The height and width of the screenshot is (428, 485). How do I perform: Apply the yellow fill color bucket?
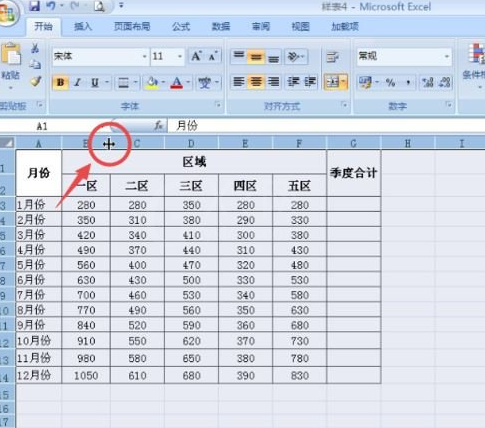point(152,82)
